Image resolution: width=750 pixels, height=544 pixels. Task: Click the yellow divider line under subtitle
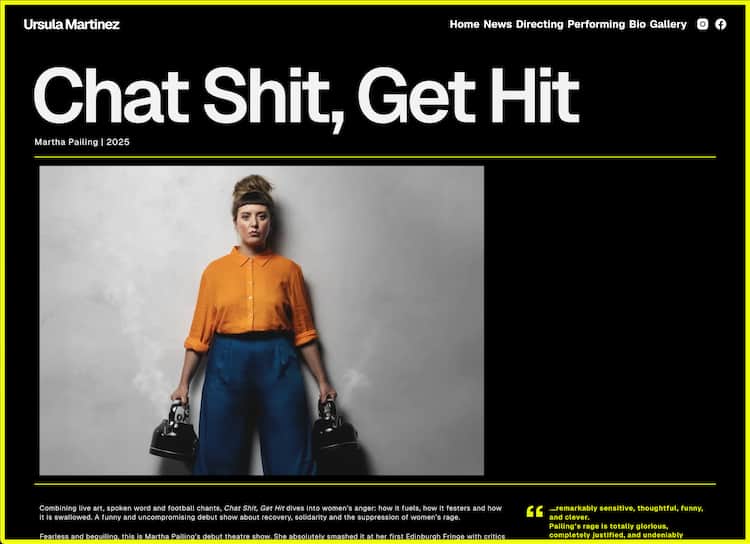pos(375,157)
